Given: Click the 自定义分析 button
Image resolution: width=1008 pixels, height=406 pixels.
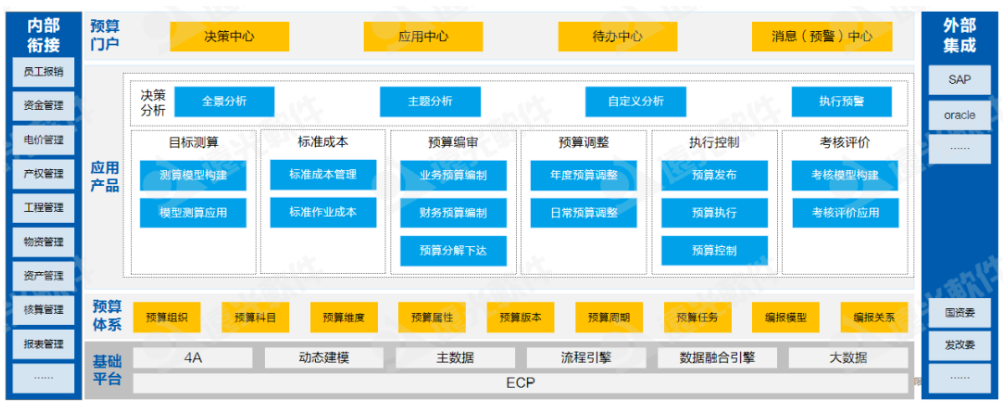Looking at the screenshot, I should [636, 101].
